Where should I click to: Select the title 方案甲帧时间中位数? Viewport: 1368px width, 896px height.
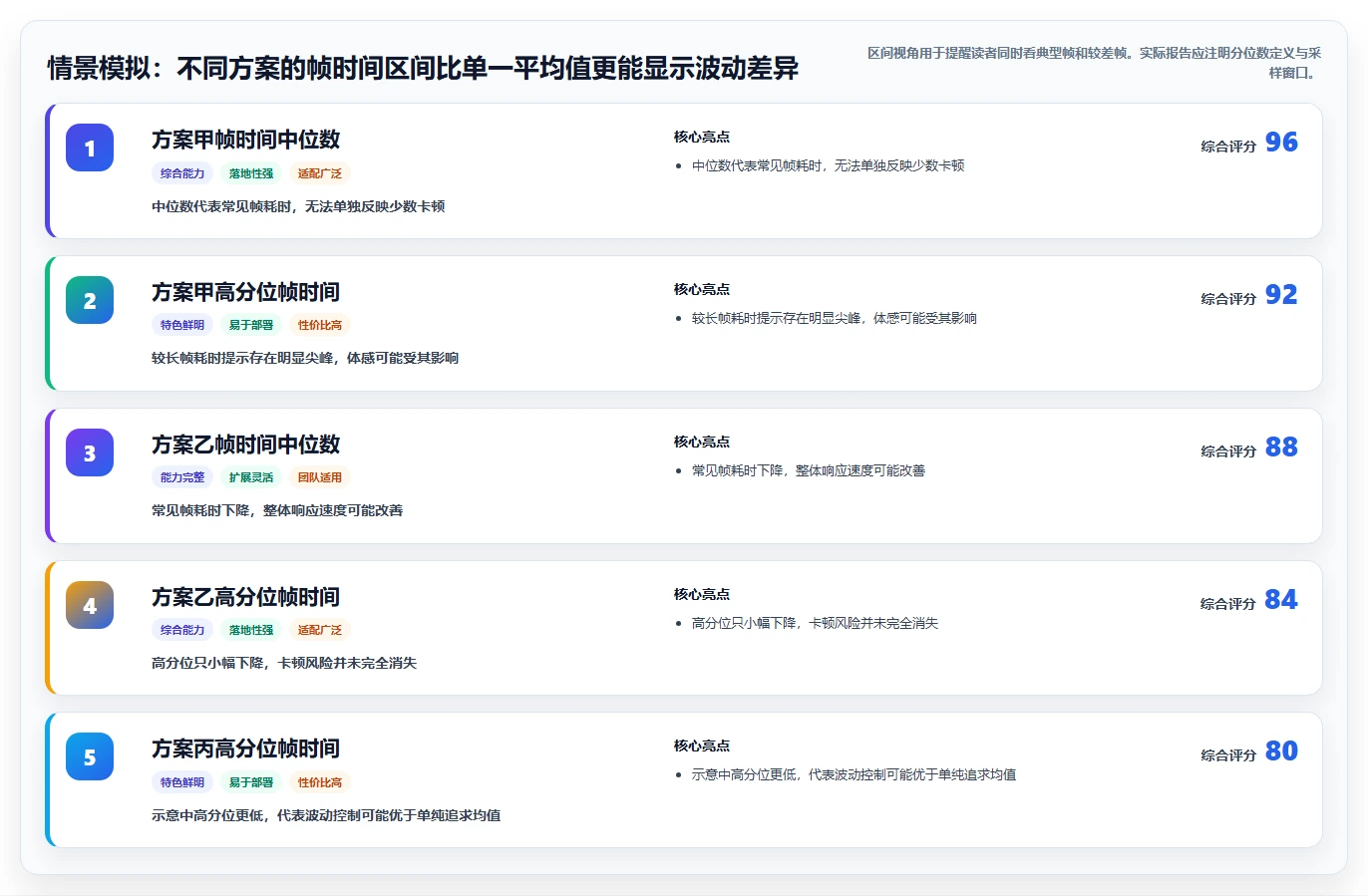click(x=245, y=140)
